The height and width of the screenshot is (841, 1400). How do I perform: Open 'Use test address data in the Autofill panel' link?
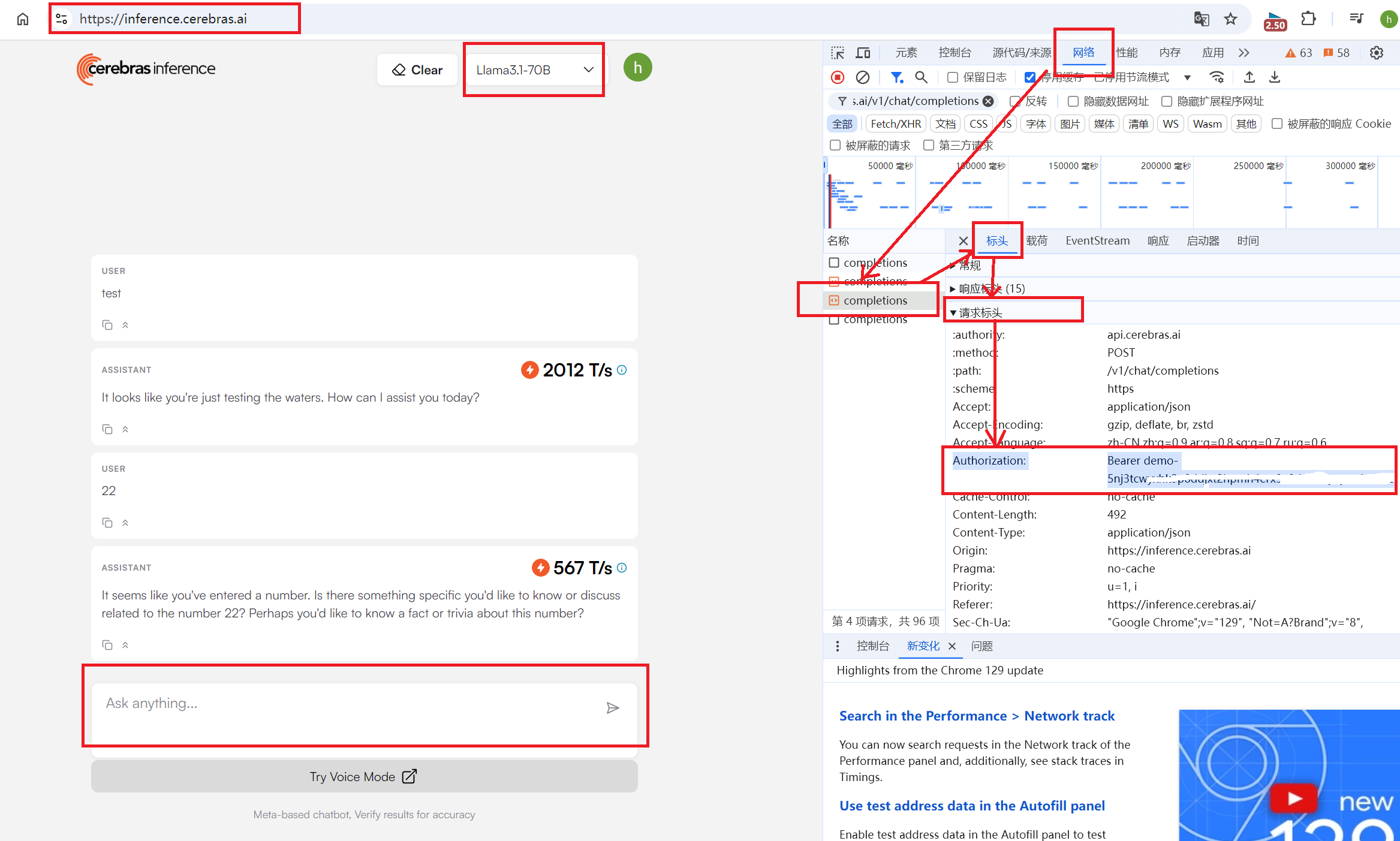[x=972, y=806]
